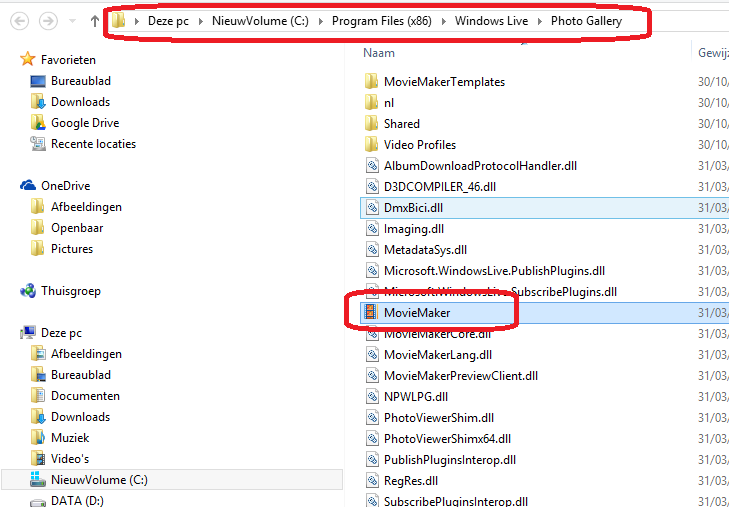Expand chevron after Program Files (x86) breadcrumb
The width and height of the screenshot is (729, 507).
pyautogui.click(x=444, y=21)
